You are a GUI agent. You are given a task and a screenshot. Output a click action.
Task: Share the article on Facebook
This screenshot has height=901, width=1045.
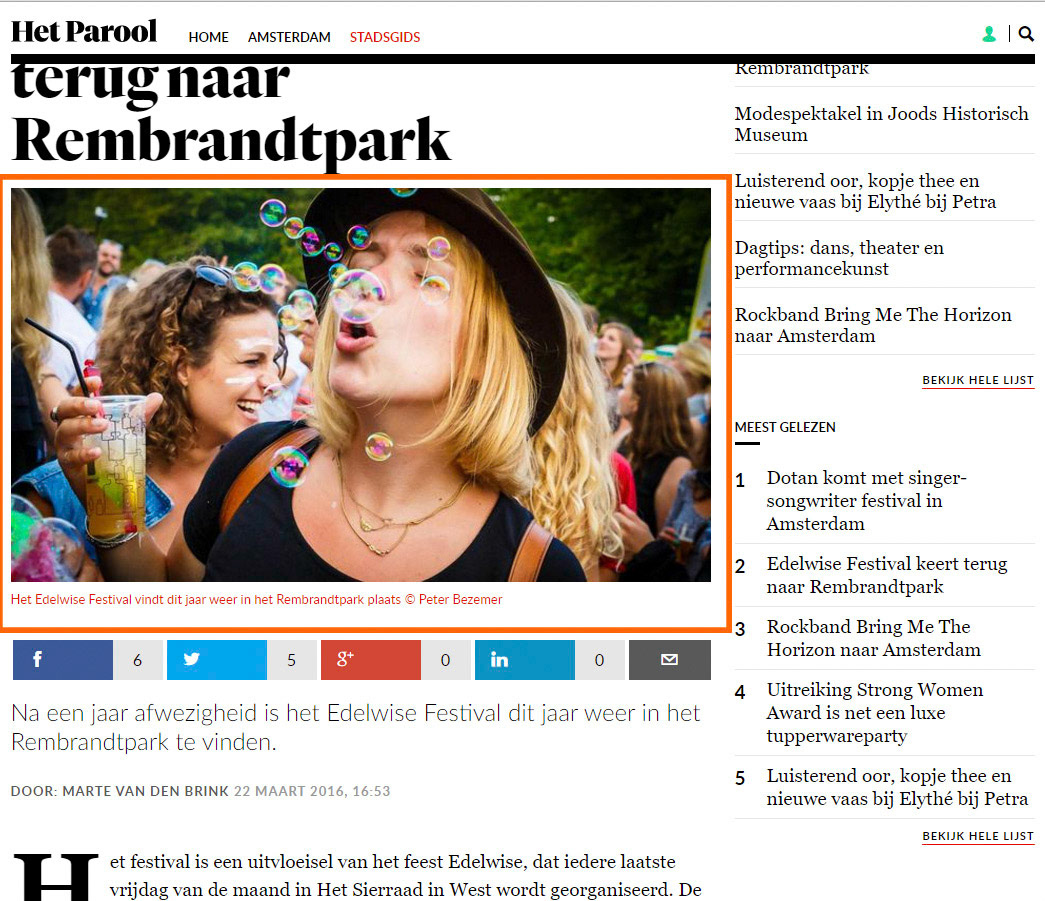[x=63, y=660]
